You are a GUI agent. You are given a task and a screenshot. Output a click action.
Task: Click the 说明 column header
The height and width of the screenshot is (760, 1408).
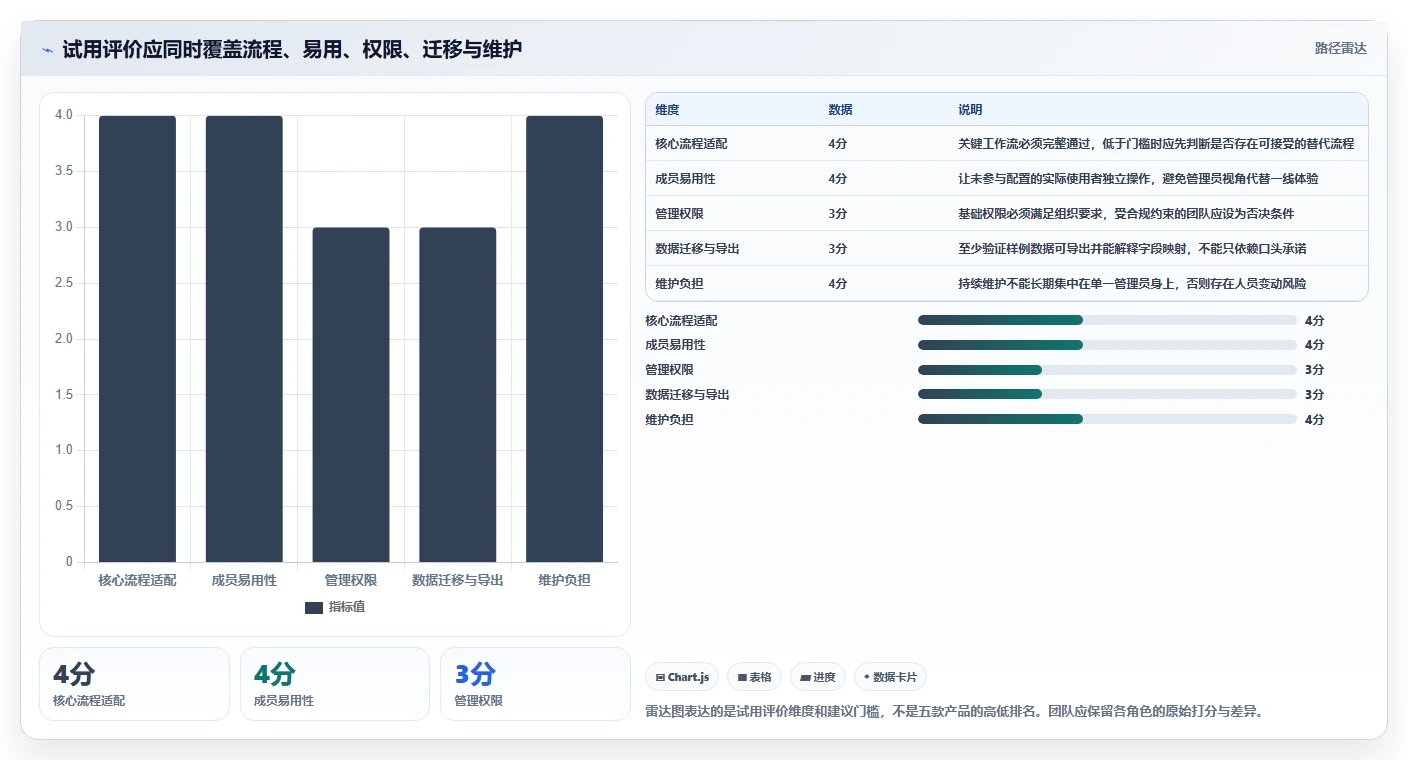click(970, 110)
